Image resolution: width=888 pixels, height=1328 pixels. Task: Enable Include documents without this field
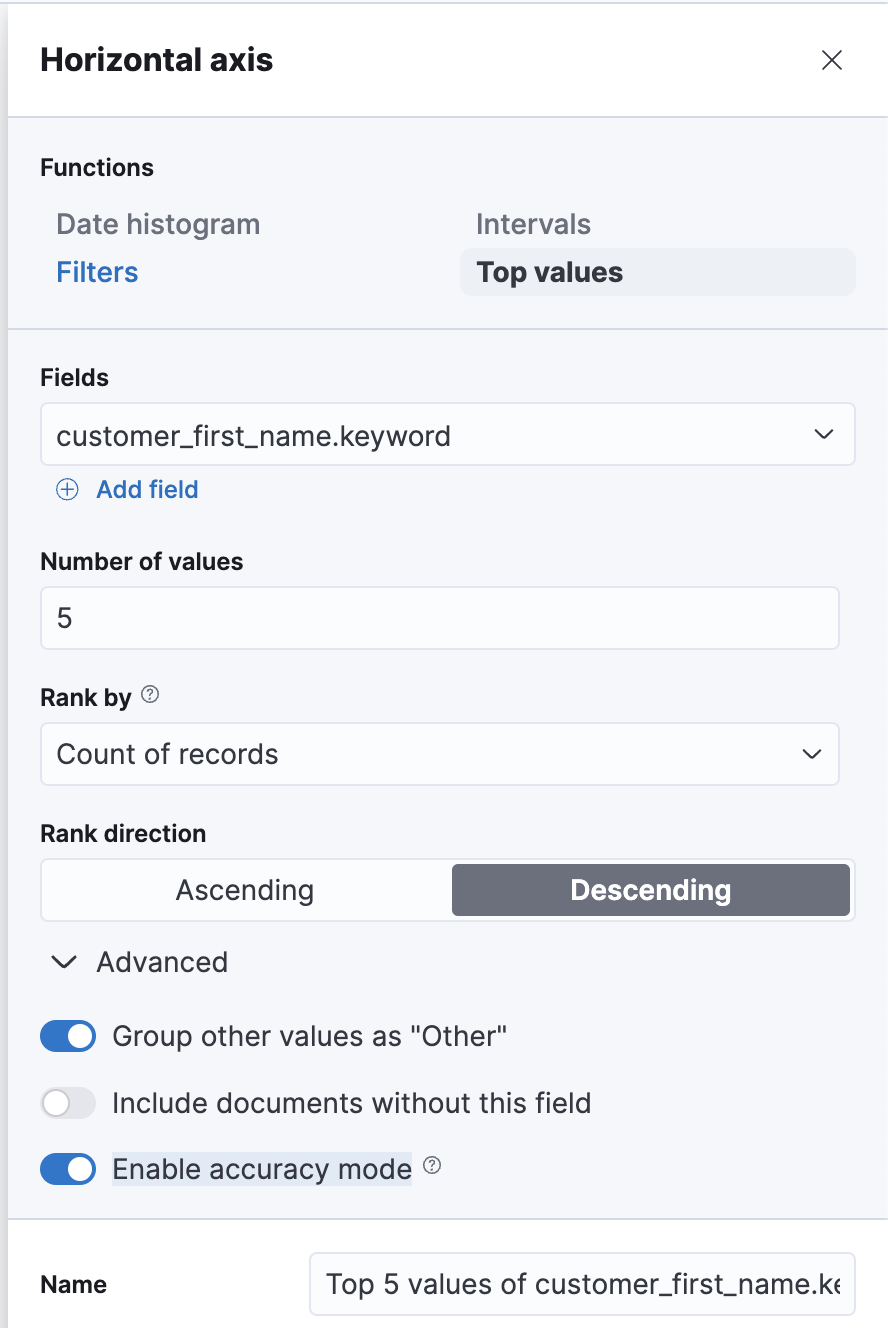(x=67, y=1103)
